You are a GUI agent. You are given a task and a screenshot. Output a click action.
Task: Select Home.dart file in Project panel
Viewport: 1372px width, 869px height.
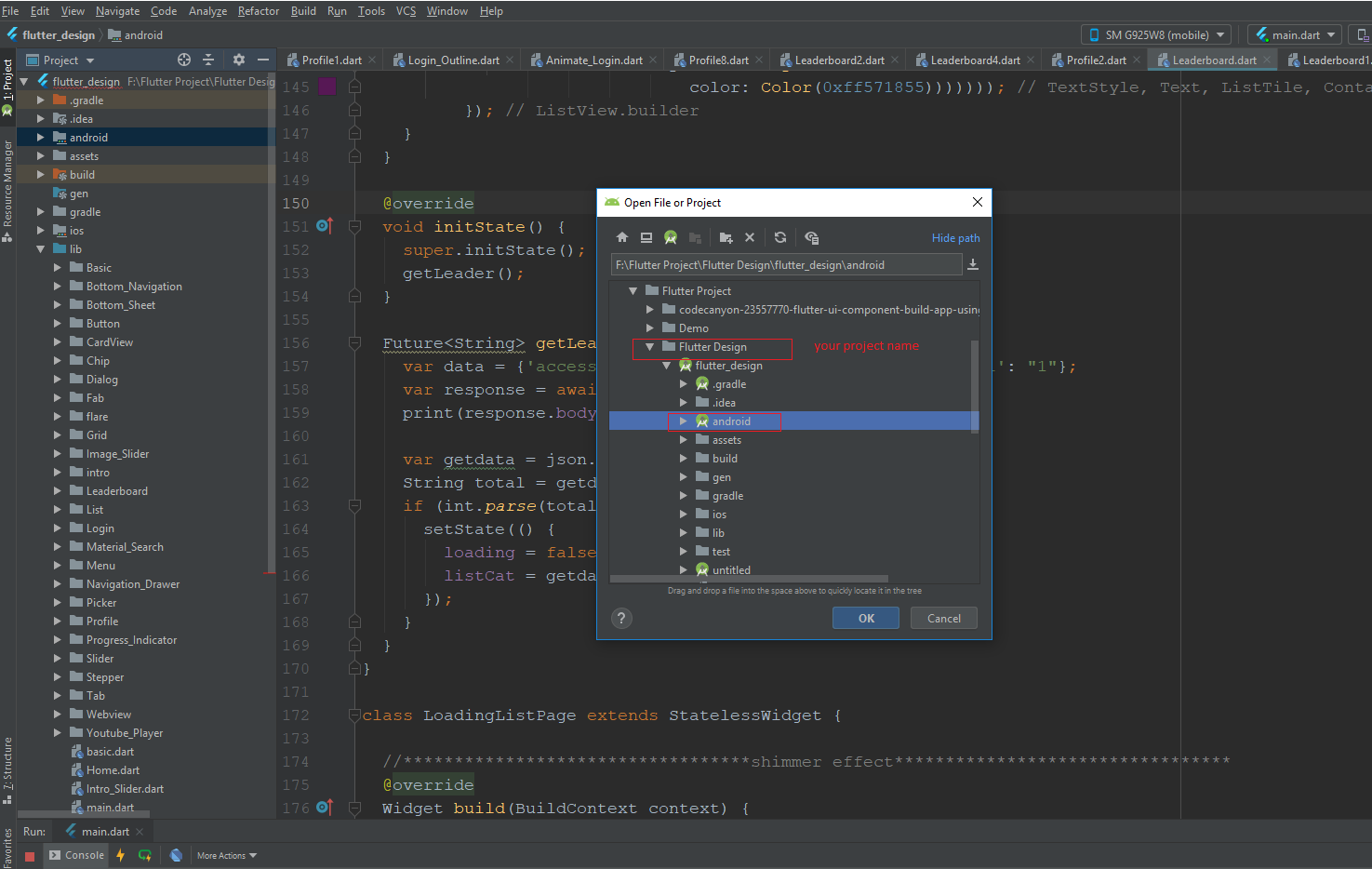click(113, 770)
